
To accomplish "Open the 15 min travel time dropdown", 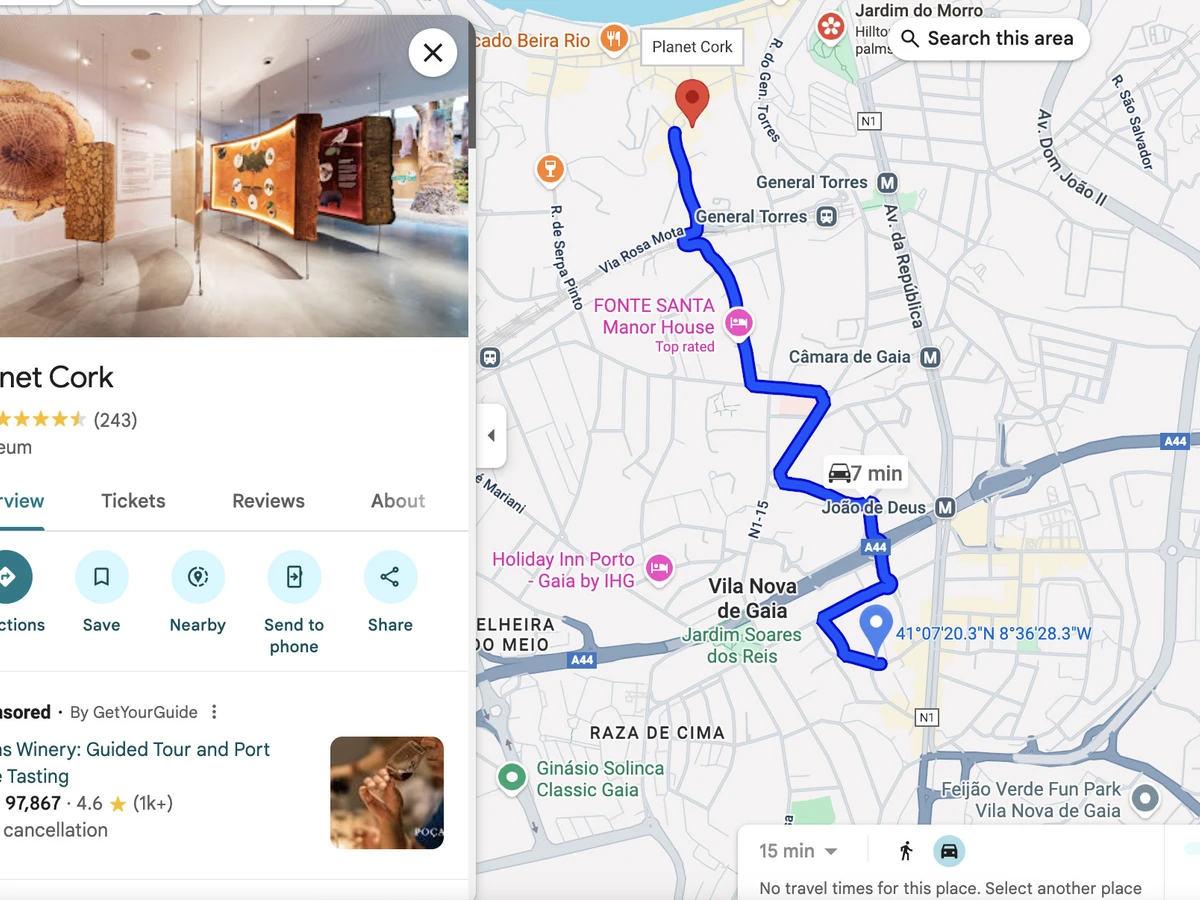I will [x=798, y=851].
